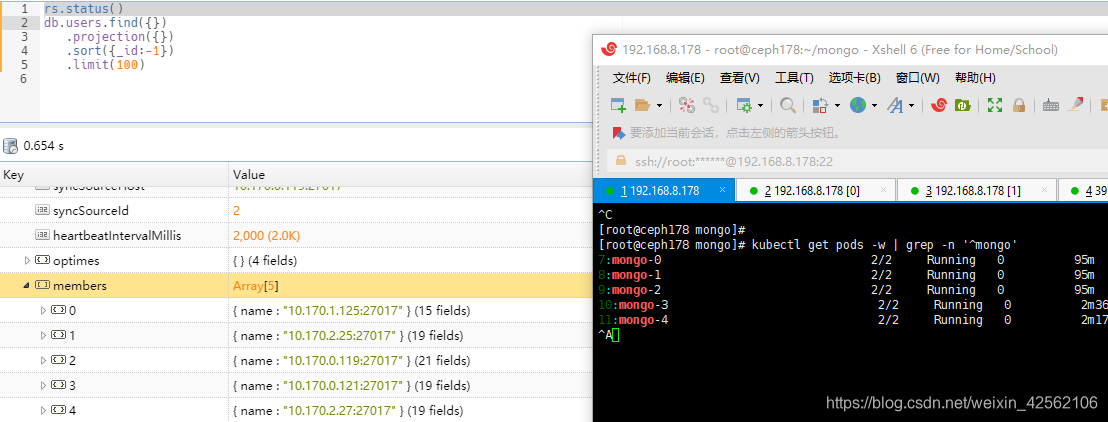Open dropdown arrow beside font A icon

912,105
